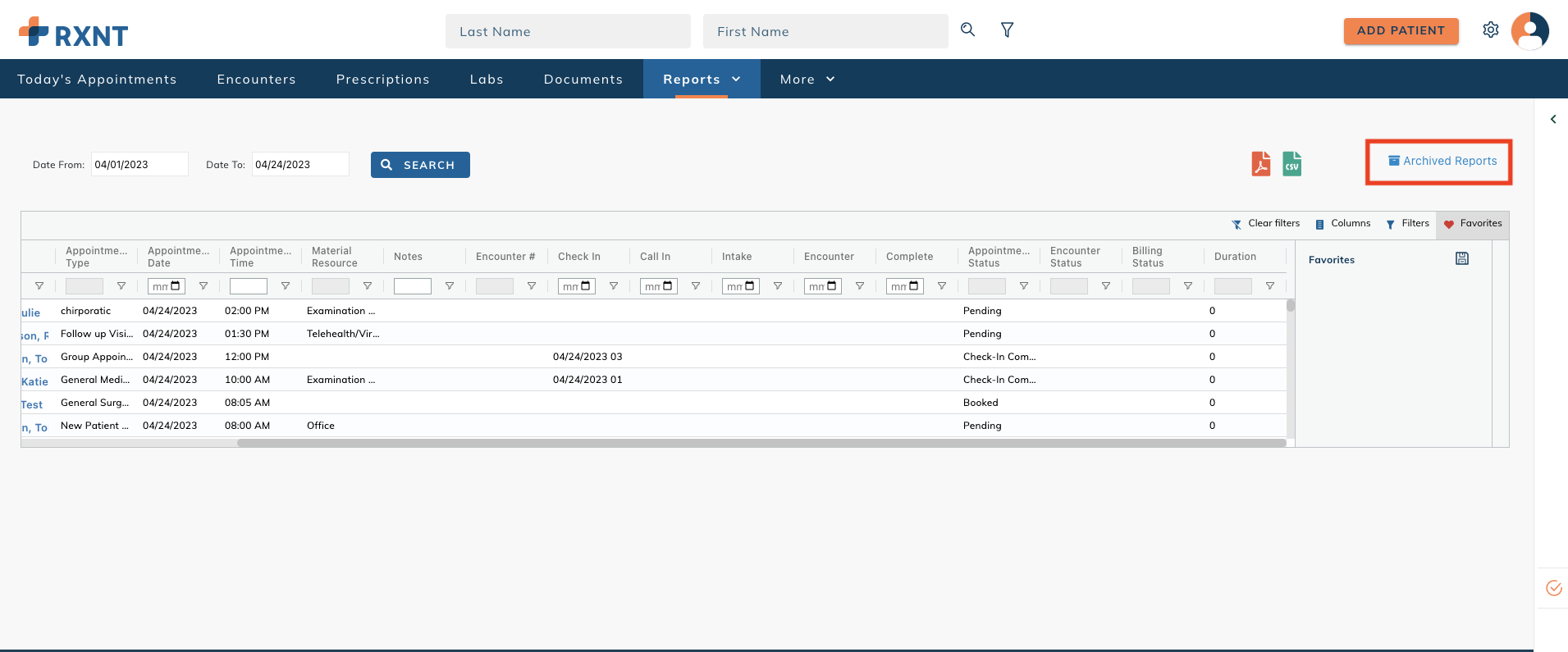This screenshot has height=652, width=1568.
Task: Open filter menu for Material Resource column
Action: (x=368, y=286)
